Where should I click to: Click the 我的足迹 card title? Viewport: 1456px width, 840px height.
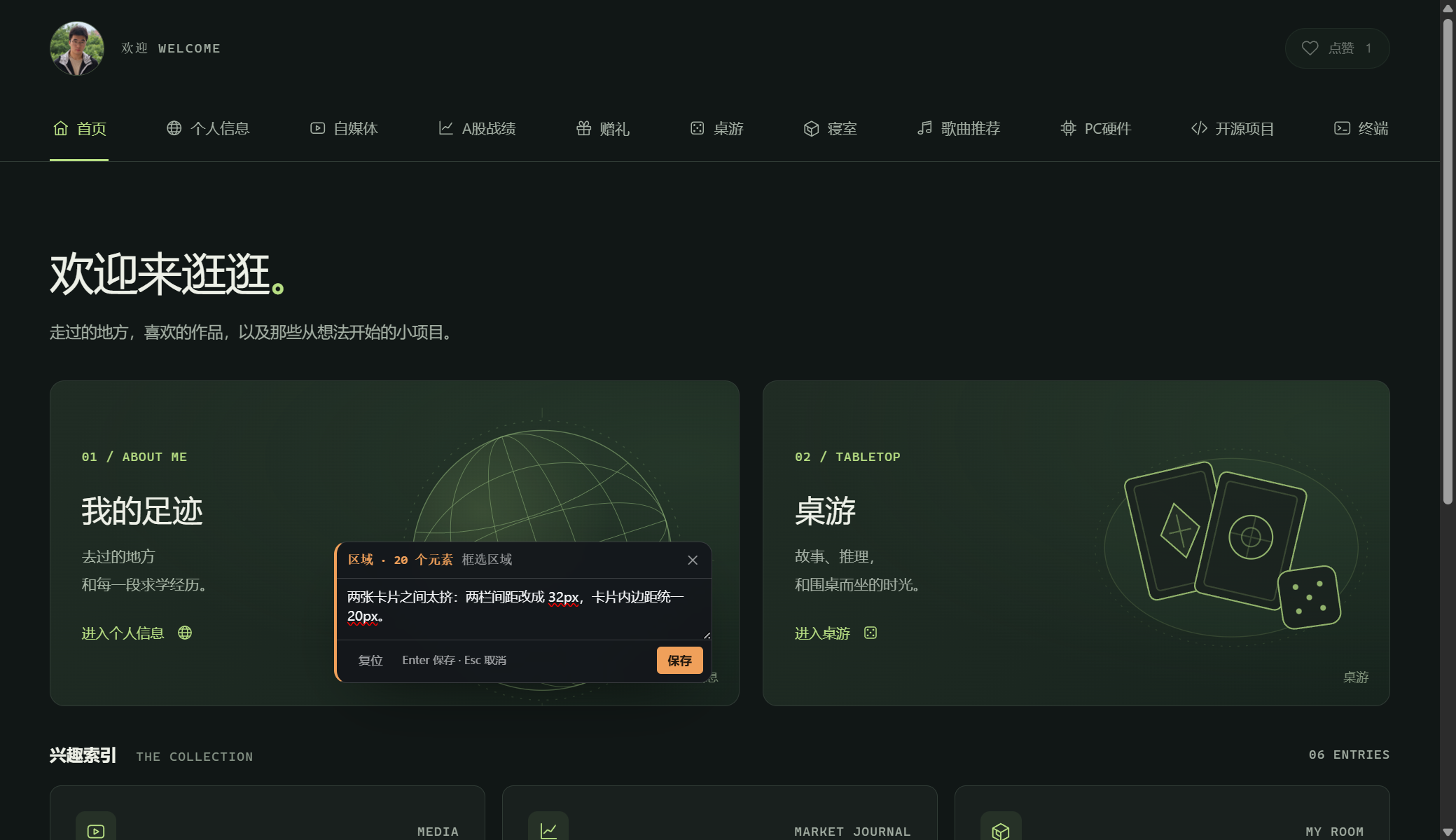[142, 511]
